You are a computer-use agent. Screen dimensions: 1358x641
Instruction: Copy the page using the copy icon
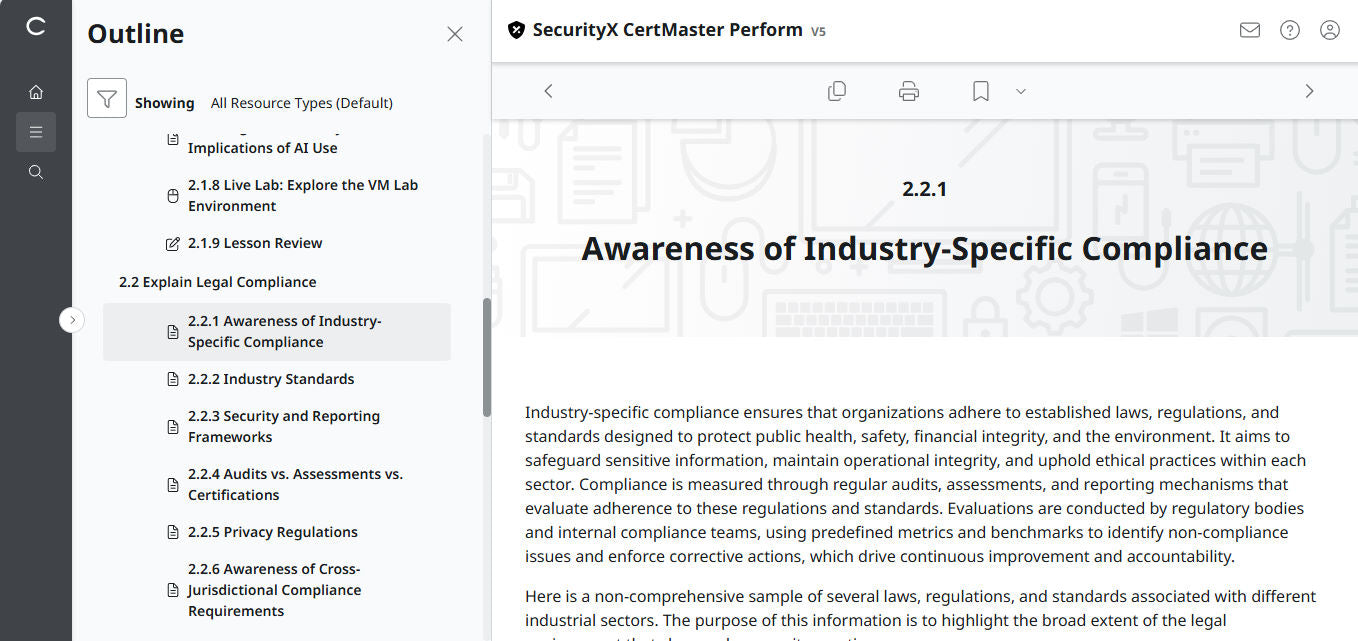(x=837, y=90)
